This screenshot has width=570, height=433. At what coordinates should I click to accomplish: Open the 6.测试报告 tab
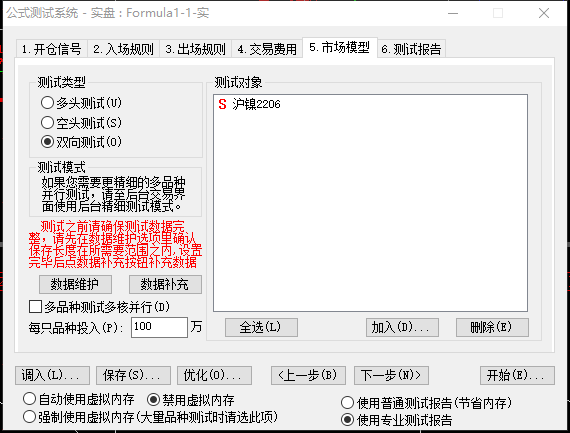click(412, 49)
